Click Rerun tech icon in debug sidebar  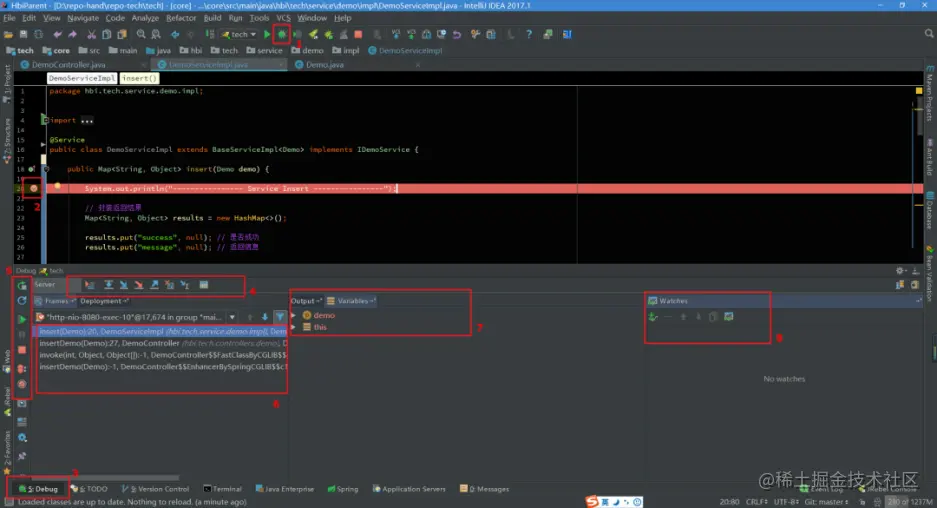22,286
